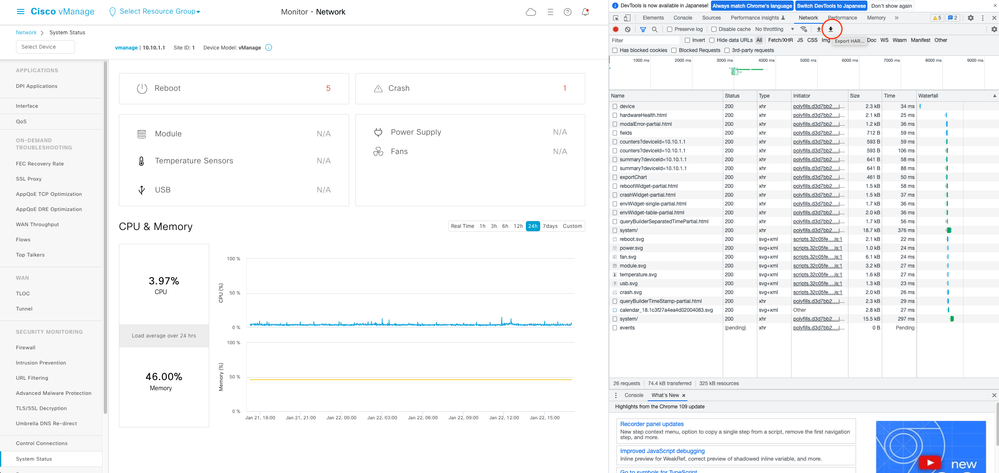Enable the Disable cache checkbox
This screenshot has height=473, width=999.
point(714,29)
